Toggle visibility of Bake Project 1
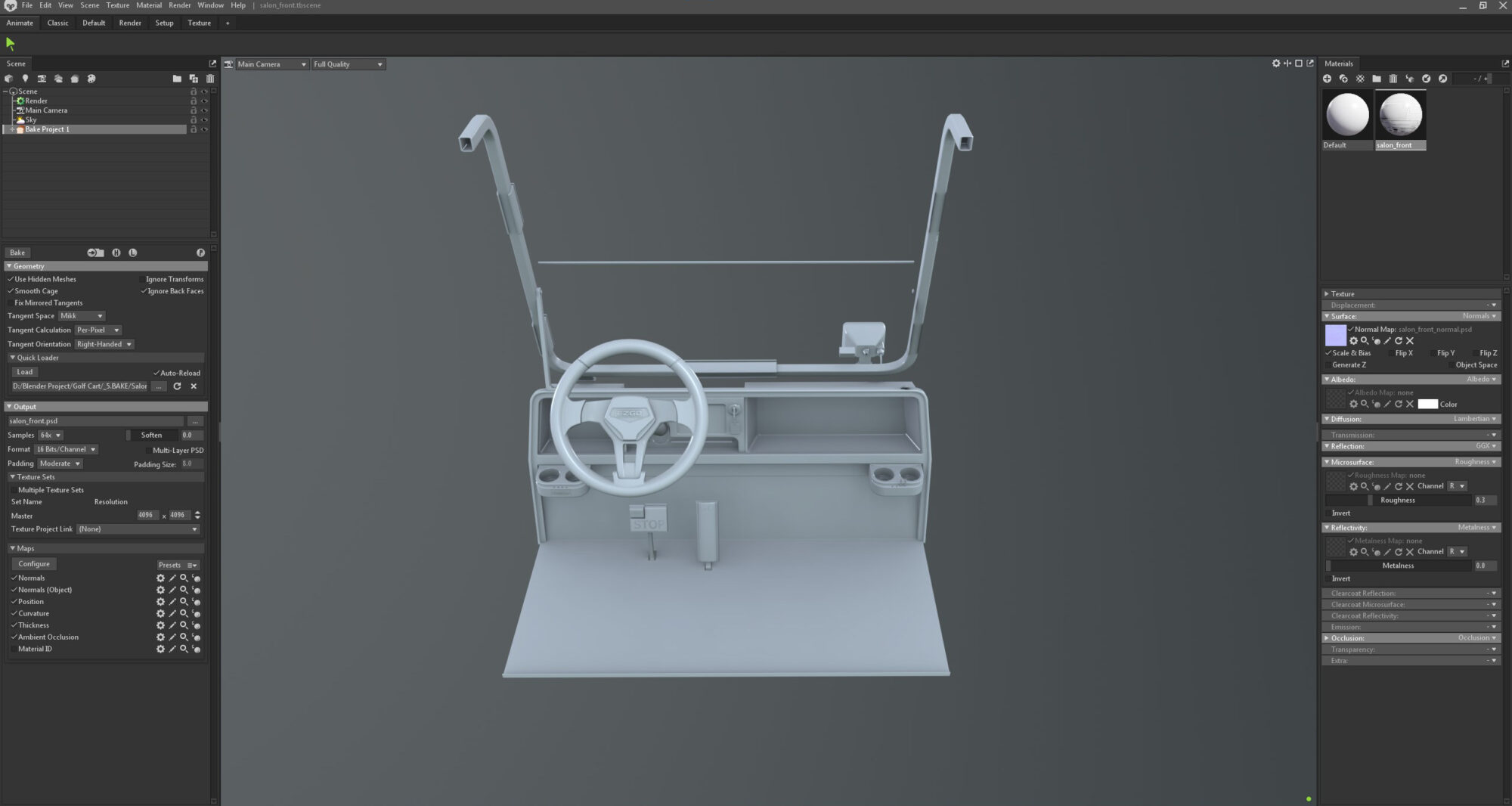The image size is (1512, 806). point(204,129)
